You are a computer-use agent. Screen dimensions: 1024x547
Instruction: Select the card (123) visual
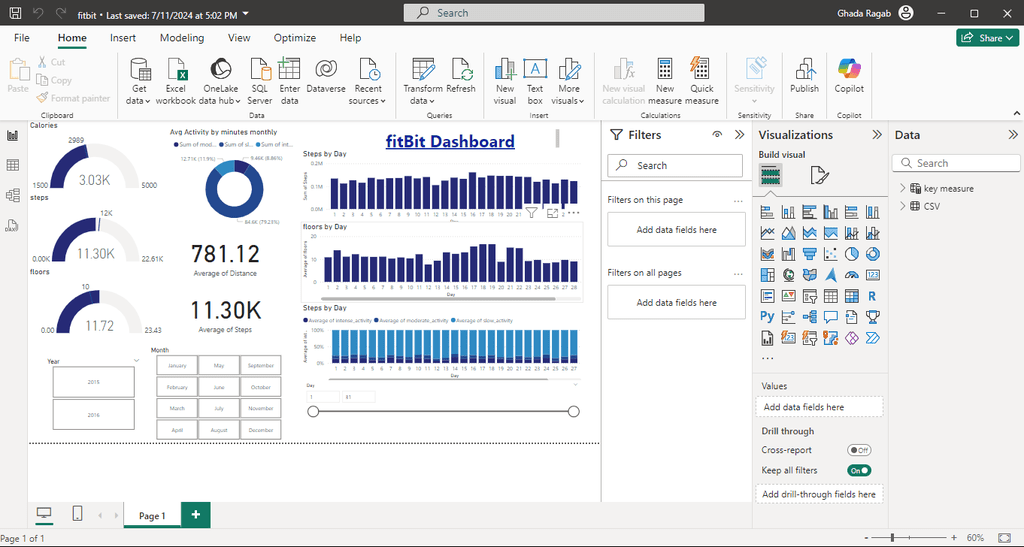(872, 275)
